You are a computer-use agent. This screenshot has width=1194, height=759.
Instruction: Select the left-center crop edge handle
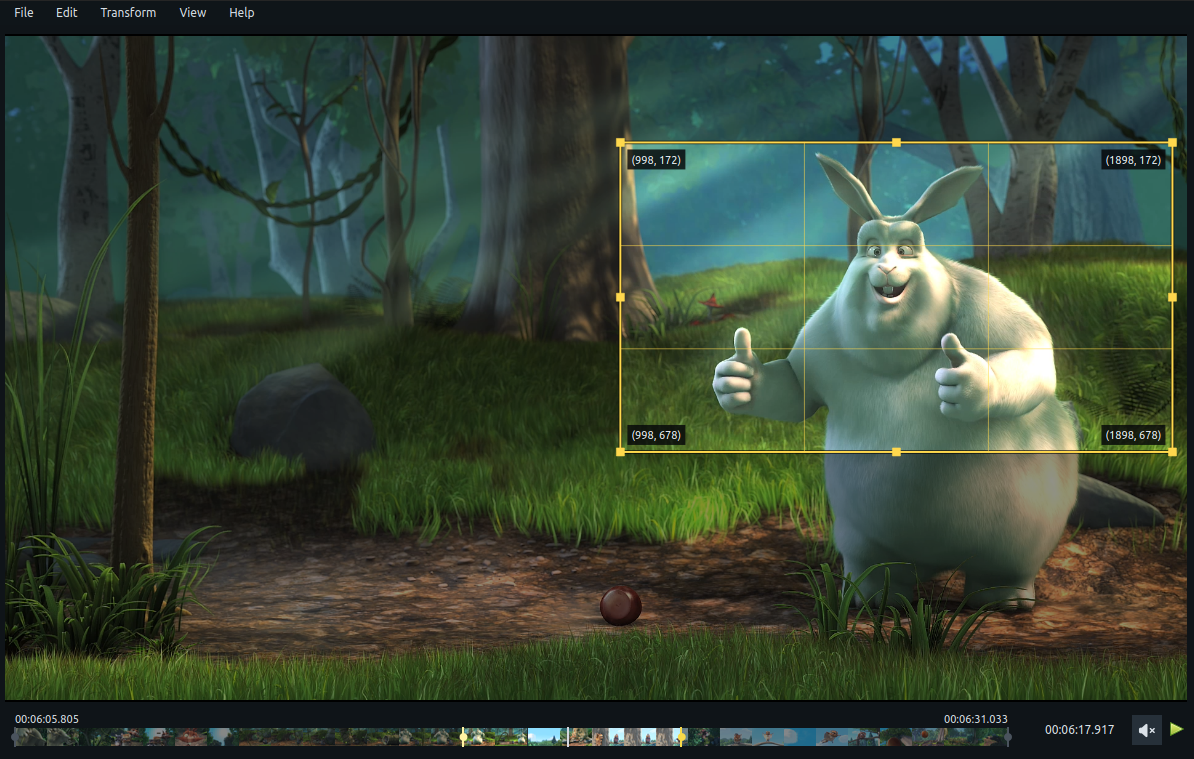(620, 297)
